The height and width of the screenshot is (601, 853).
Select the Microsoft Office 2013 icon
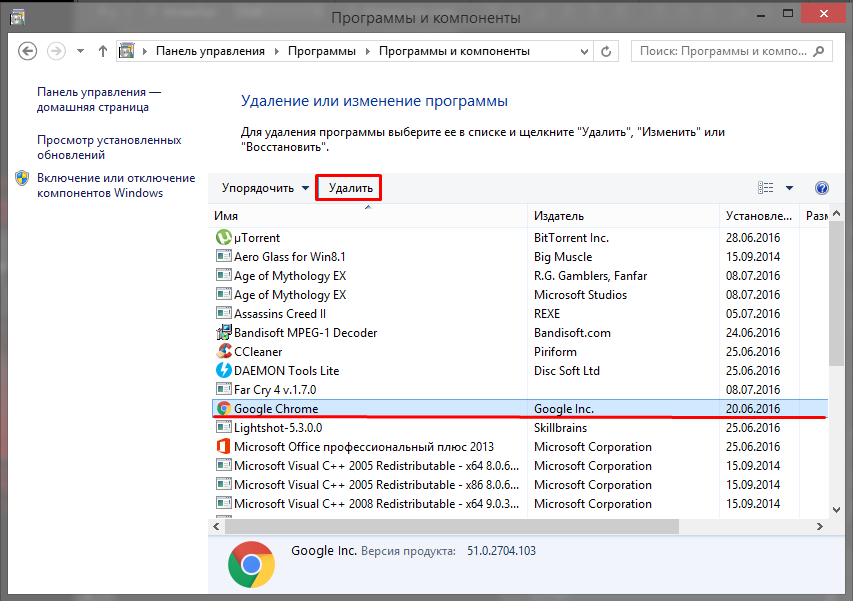[223, 447]
